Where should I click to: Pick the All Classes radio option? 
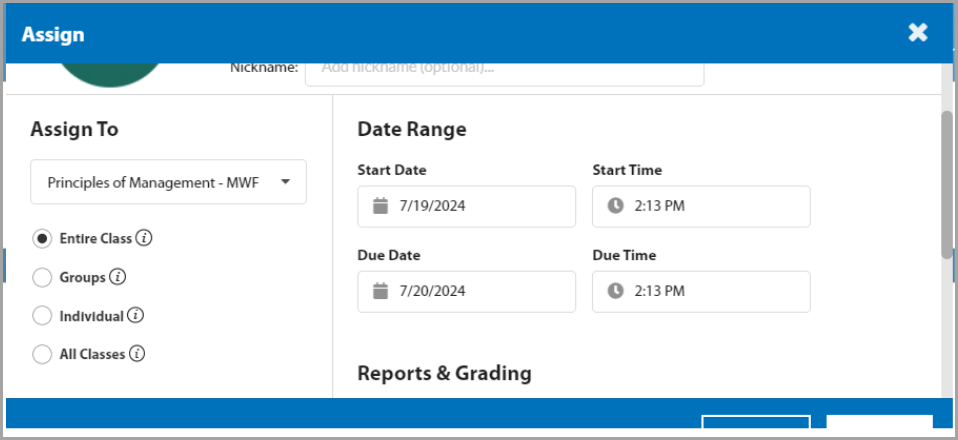point(42,354)
